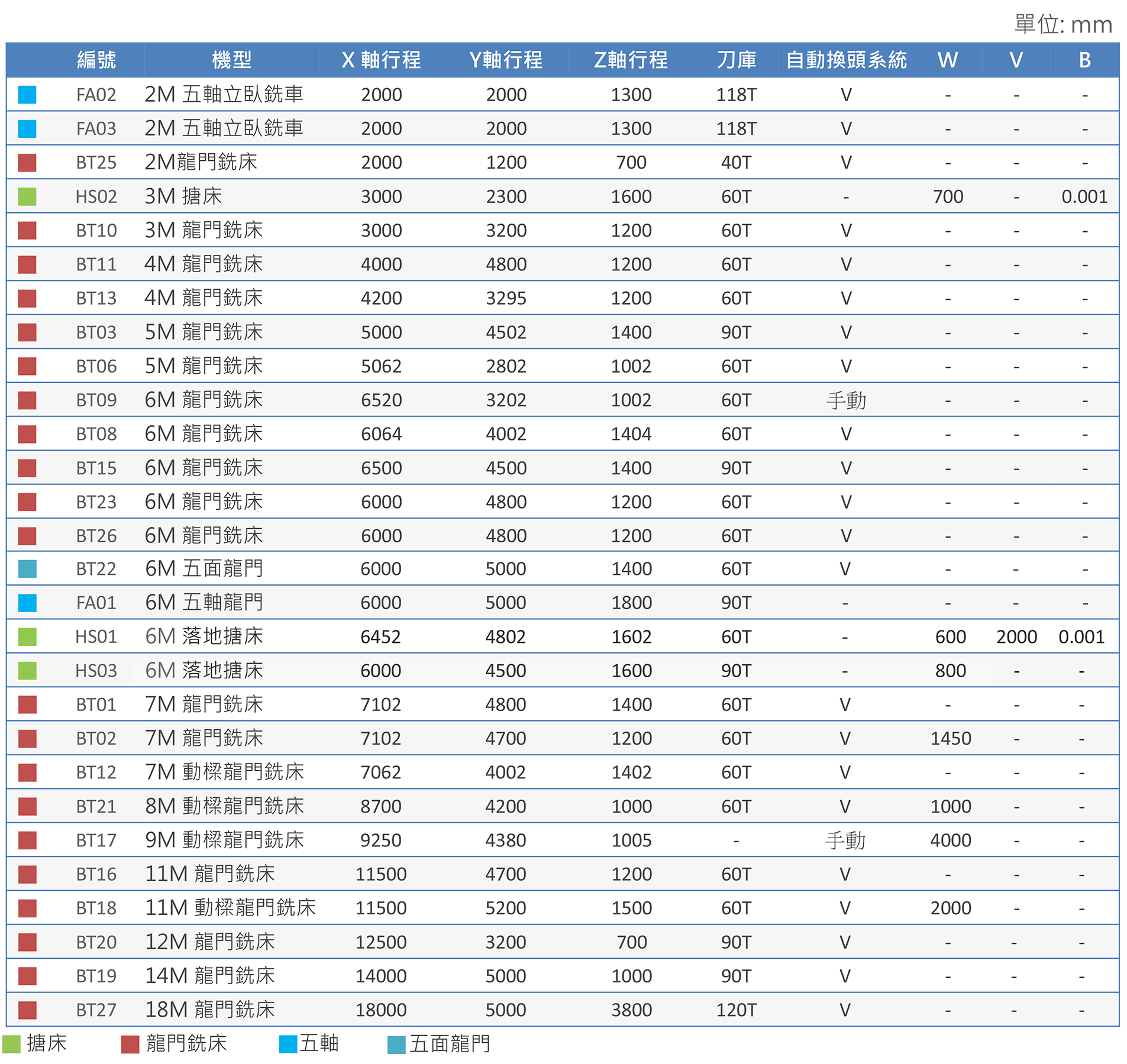Click the BT20 X travel value 12500
Screen dimensions: 1127x1064
point(381,942)
